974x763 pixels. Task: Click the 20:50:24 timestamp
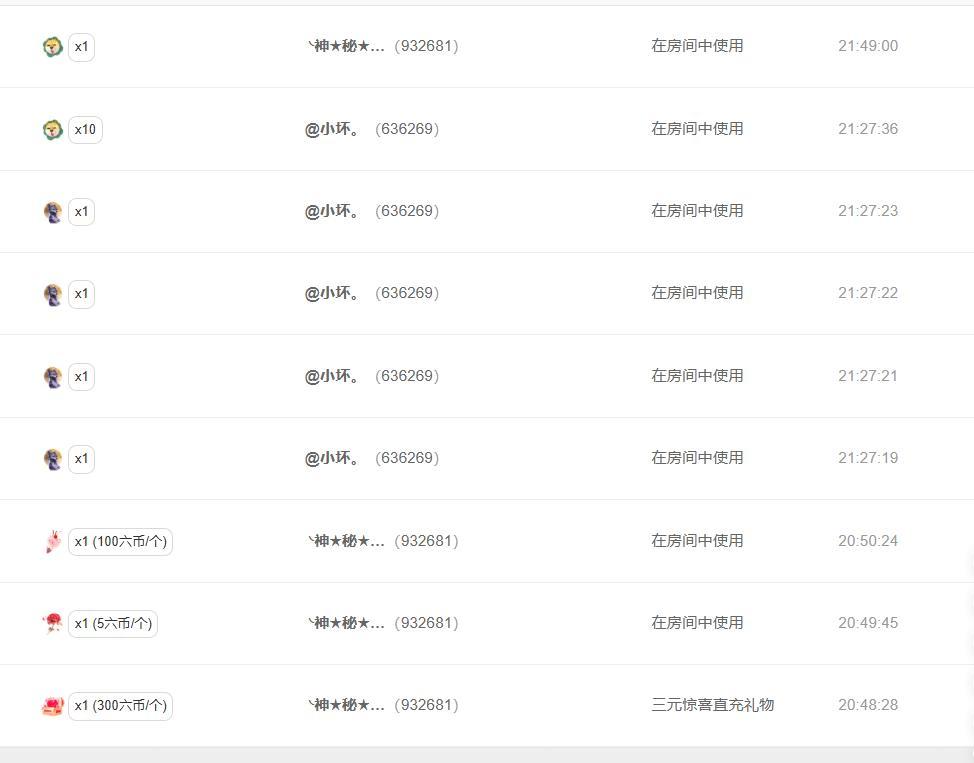[868, 541]
